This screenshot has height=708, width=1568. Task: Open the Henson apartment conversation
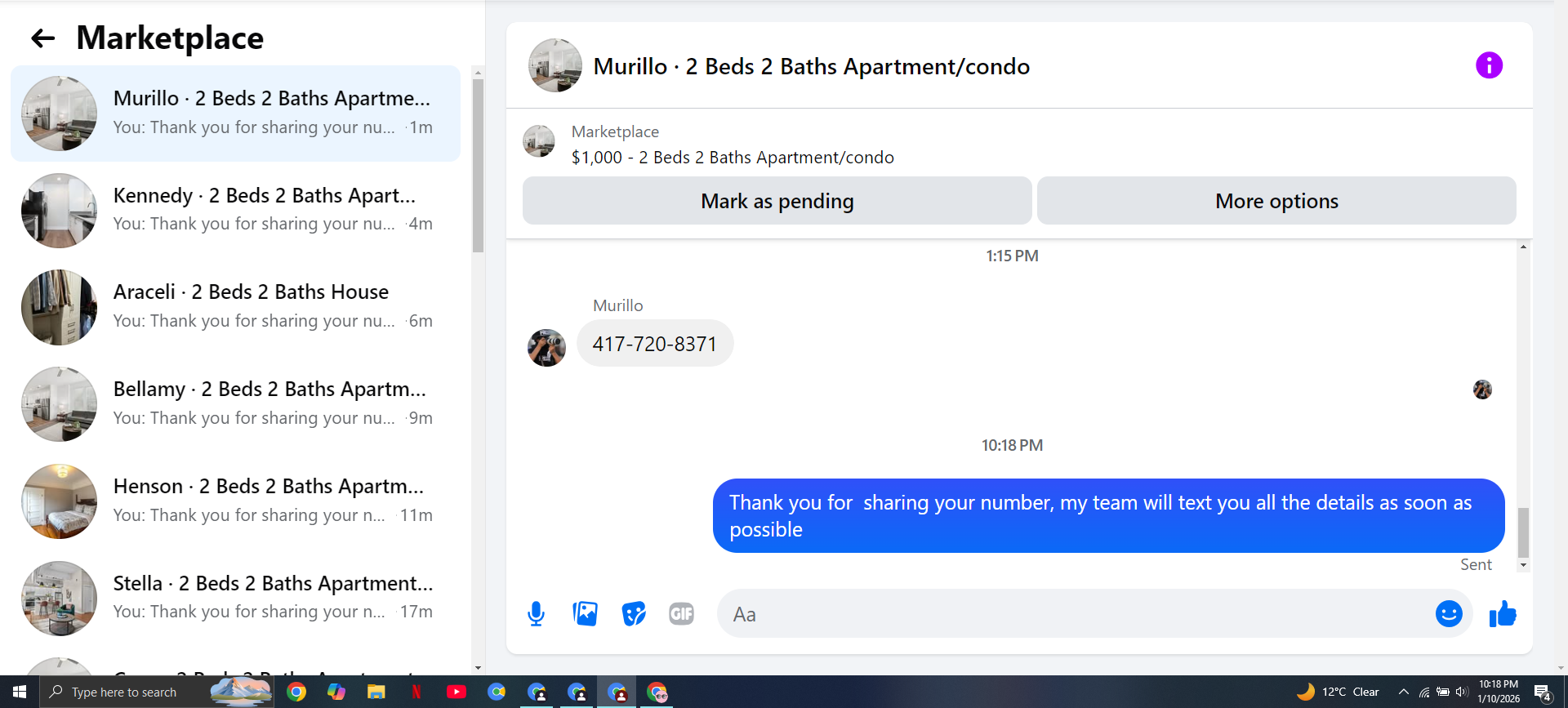tap(235, 501)
